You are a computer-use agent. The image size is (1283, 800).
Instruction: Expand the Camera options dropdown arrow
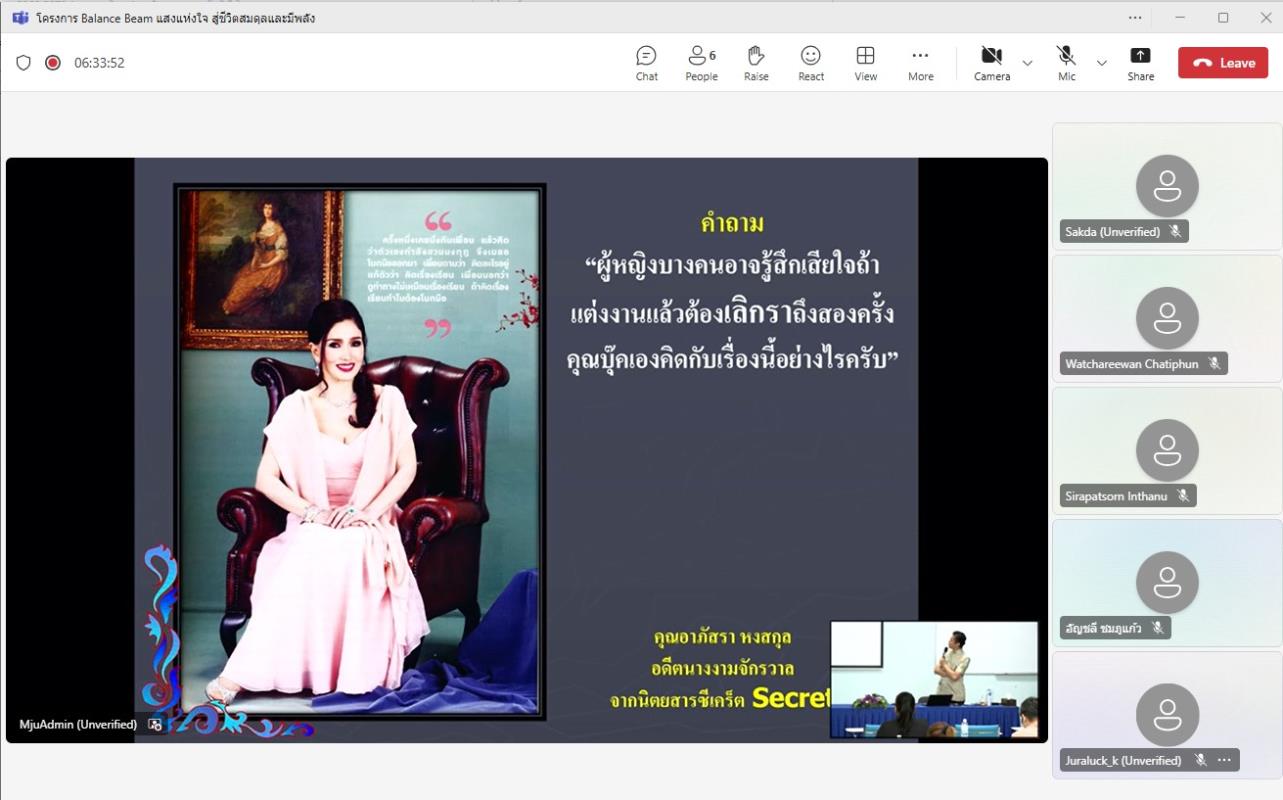pyautogui.click(x=1027, y=63)
